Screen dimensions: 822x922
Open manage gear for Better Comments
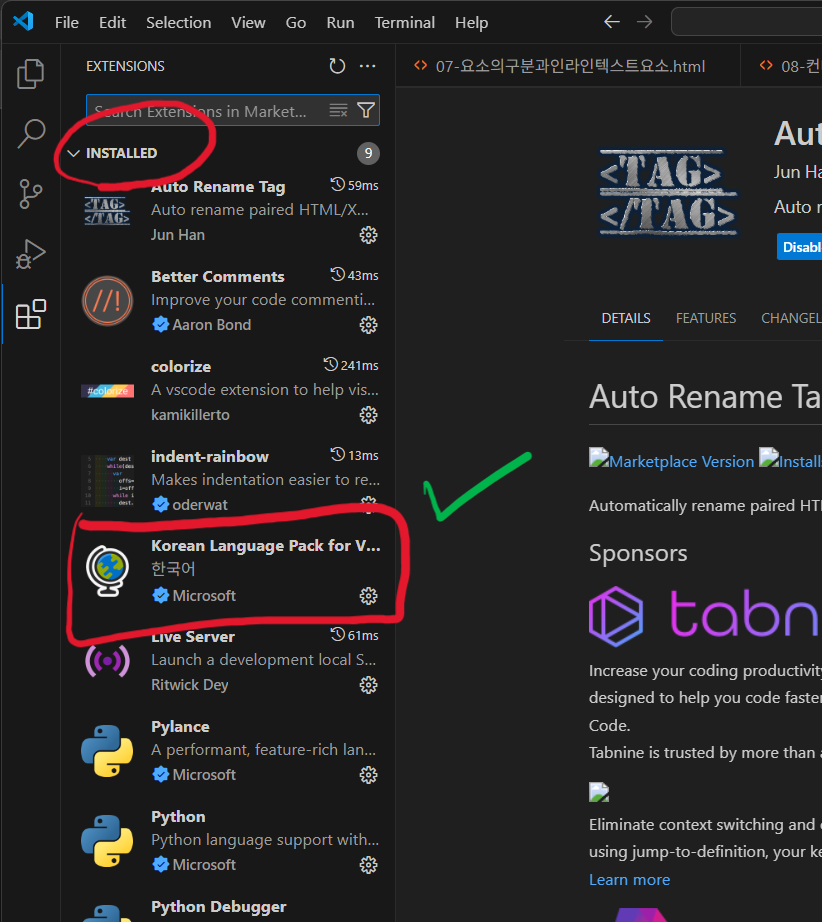point(368,325)
